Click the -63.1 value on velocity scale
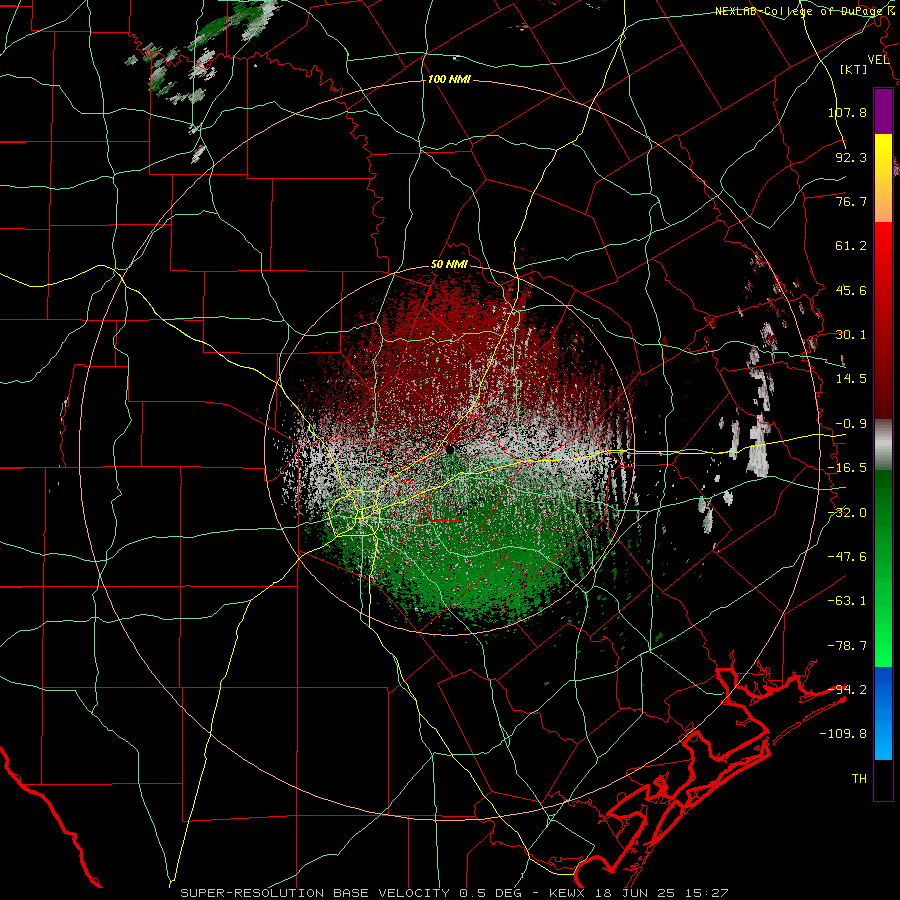900x900 pixels. point(847,601)
